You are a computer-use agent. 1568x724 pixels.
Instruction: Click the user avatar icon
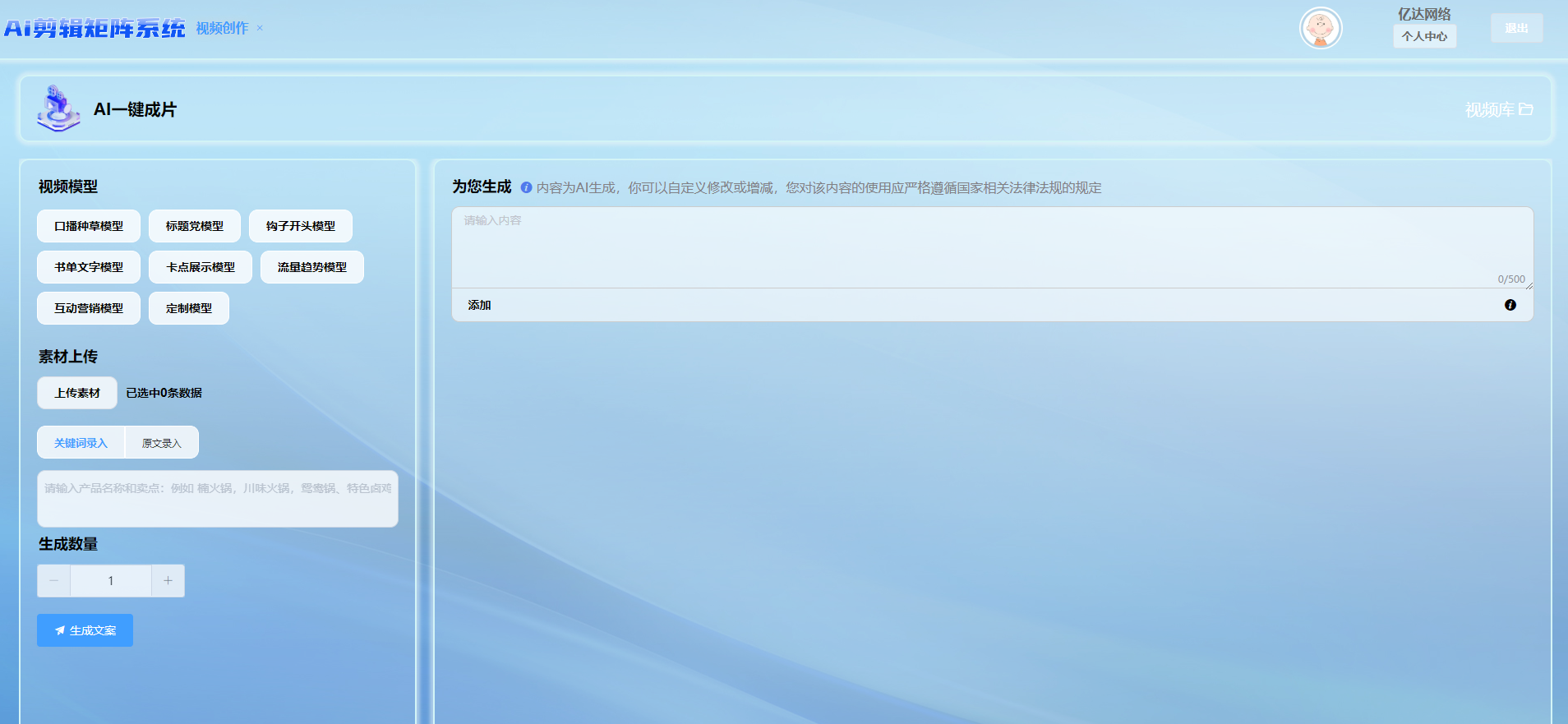(x=1320, y=29)
